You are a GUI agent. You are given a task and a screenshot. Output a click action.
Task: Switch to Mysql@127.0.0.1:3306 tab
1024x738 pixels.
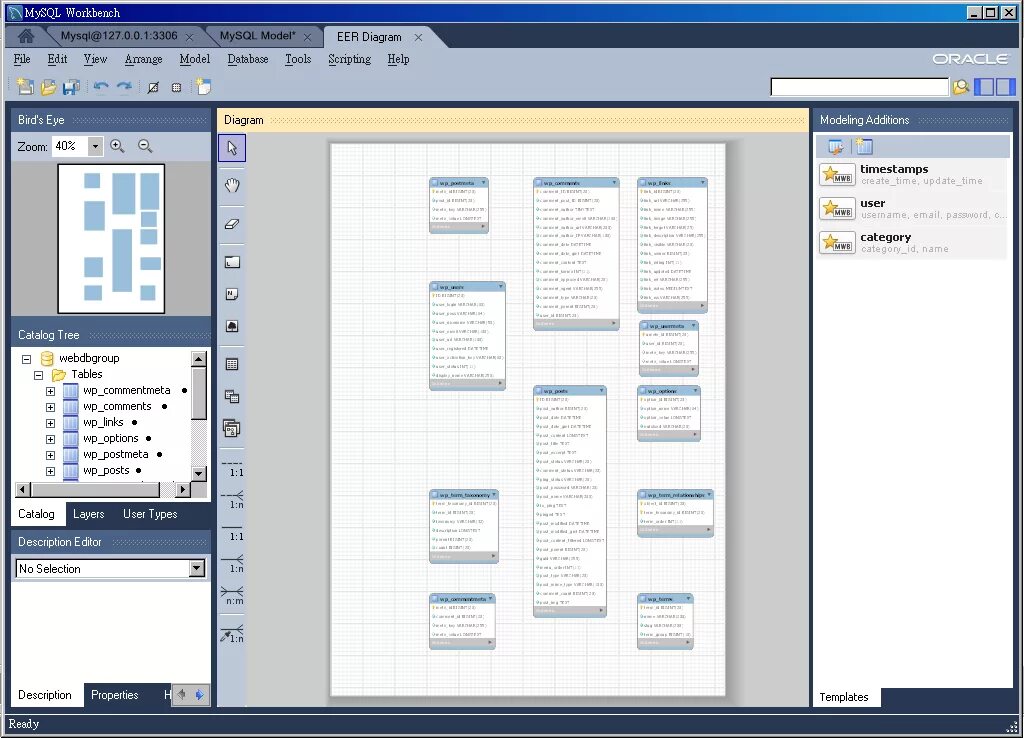pos(119,36)
